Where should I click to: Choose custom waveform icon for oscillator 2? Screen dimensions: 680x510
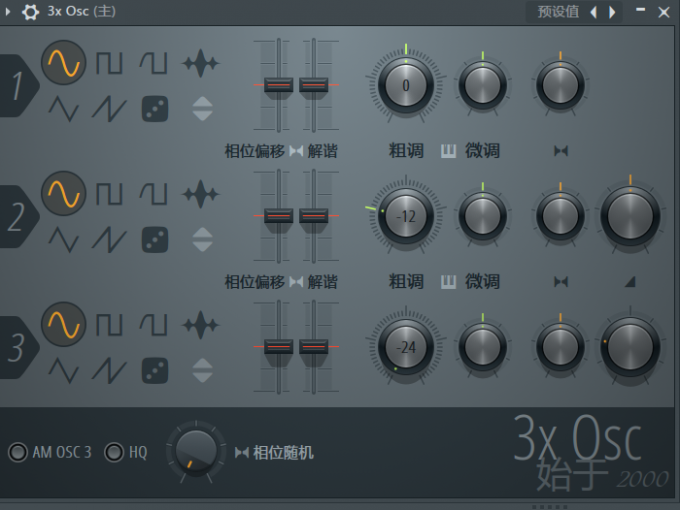coord(200,194)
